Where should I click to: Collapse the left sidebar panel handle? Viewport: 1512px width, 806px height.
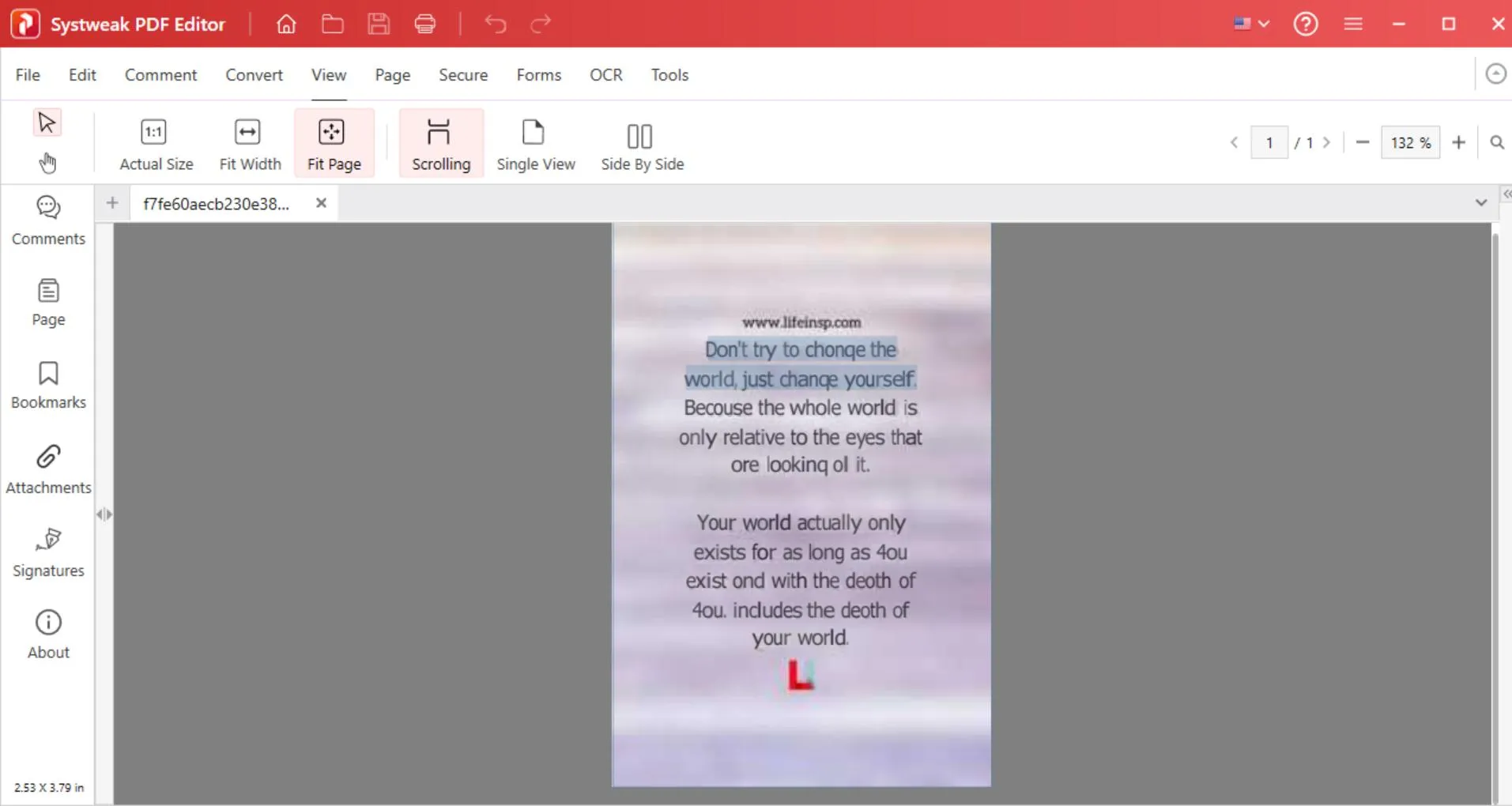tap(104, 514)
